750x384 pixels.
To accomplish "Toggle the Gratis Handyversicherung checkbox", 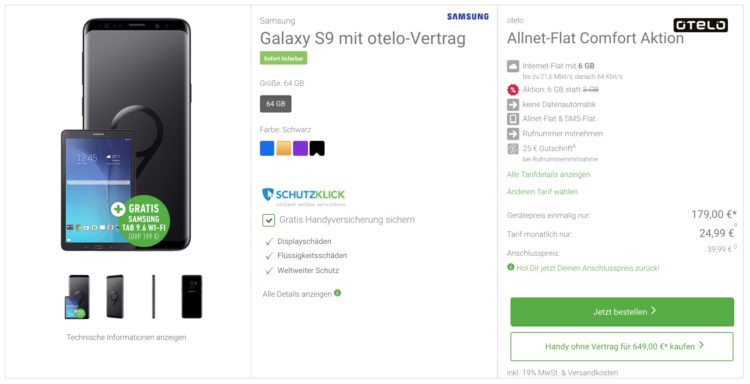I will [x=268, y=220].
